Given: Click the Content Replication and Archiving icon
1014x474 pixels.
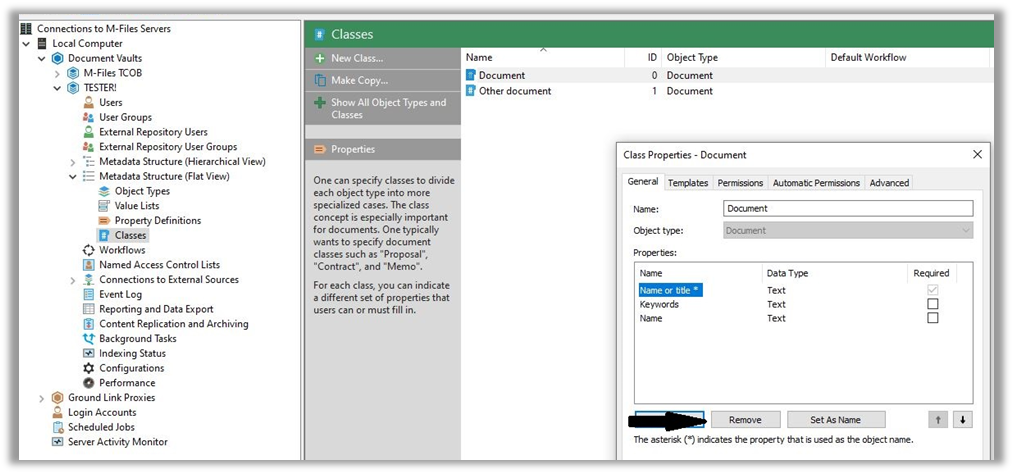Looking at the screenshot, I should point(89,324).
